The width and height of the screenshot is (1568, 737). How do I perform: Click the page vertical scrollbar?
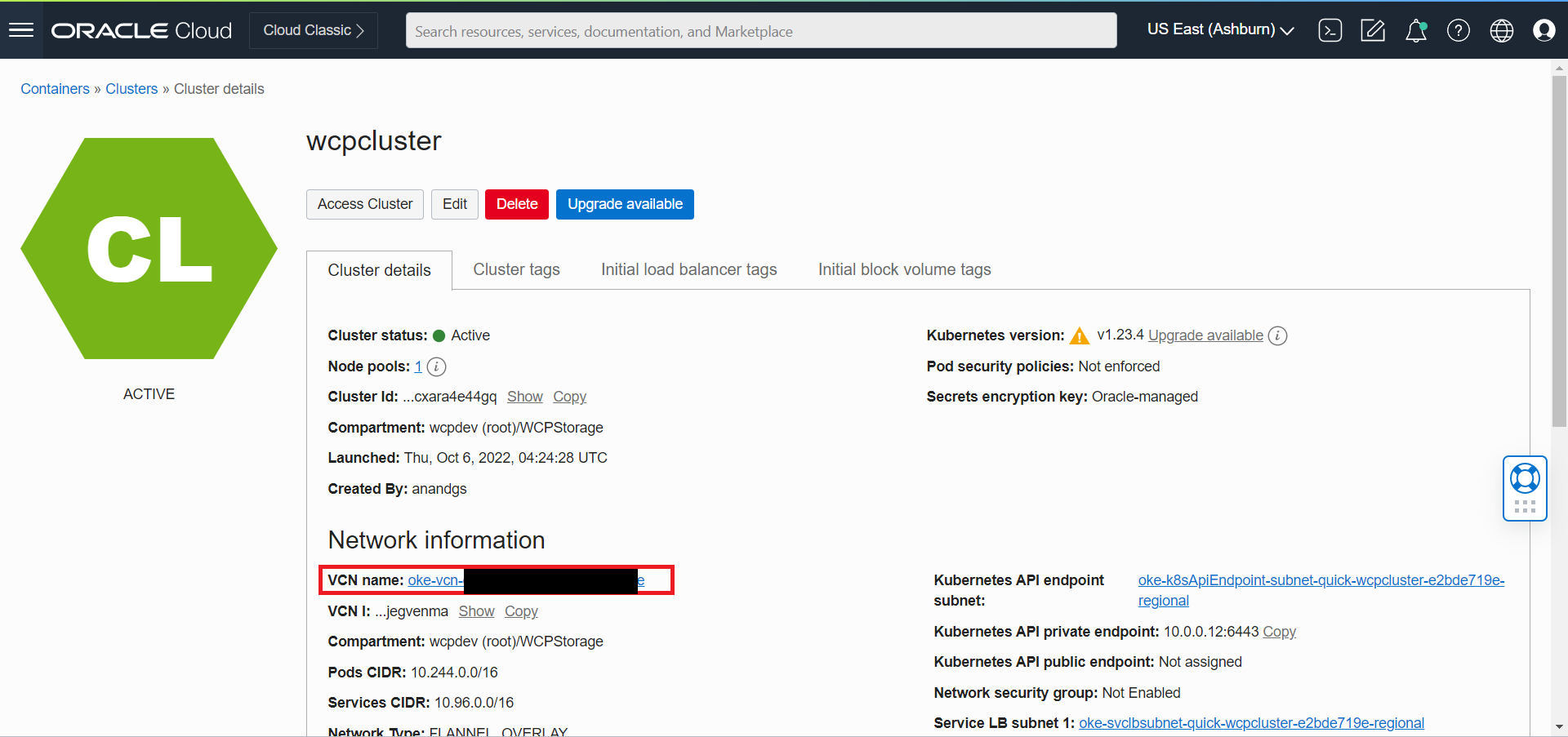[1559, 251]
